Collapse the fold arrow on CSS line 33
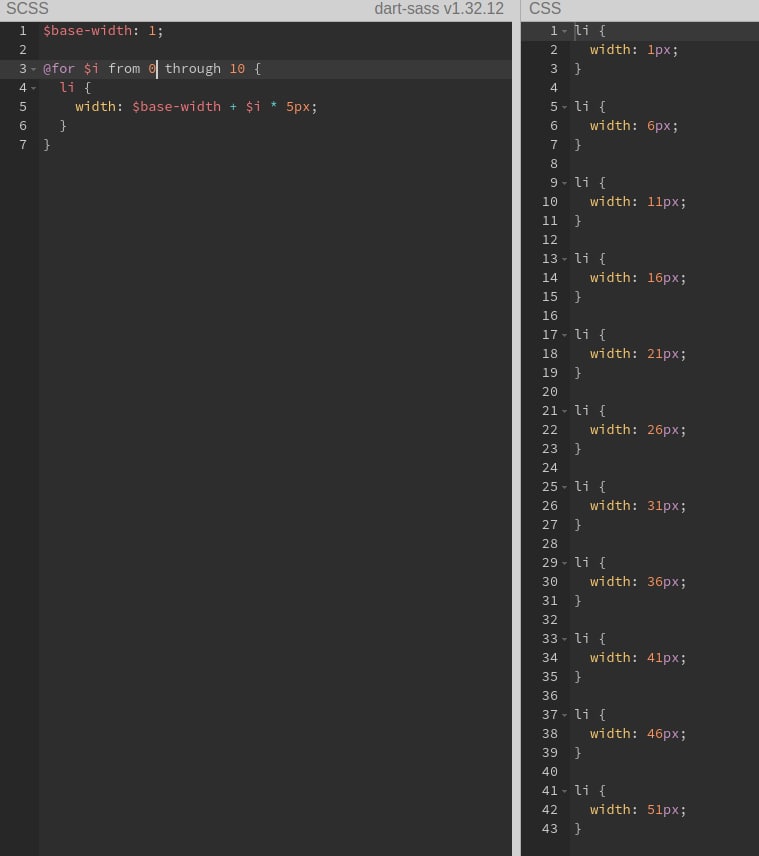 (x=565, y=639)
